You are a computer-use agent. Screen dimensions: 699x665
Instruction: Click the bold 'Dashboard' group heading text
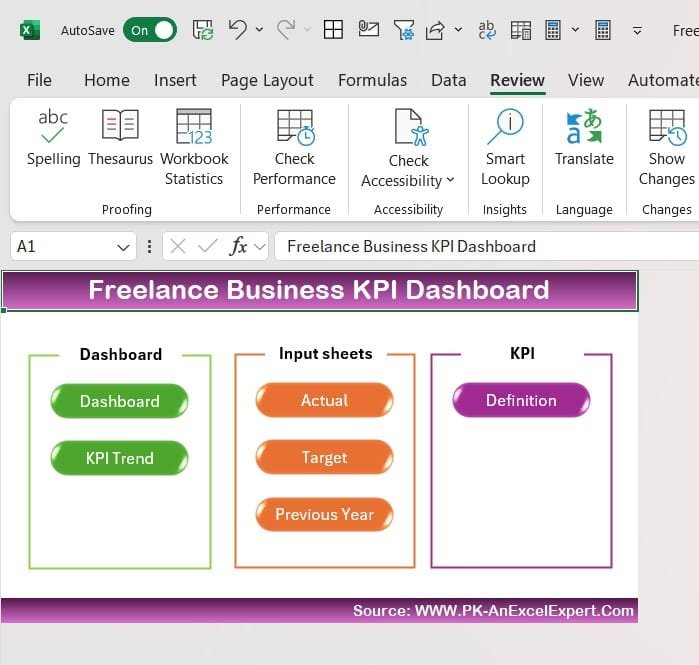point(120,354)
